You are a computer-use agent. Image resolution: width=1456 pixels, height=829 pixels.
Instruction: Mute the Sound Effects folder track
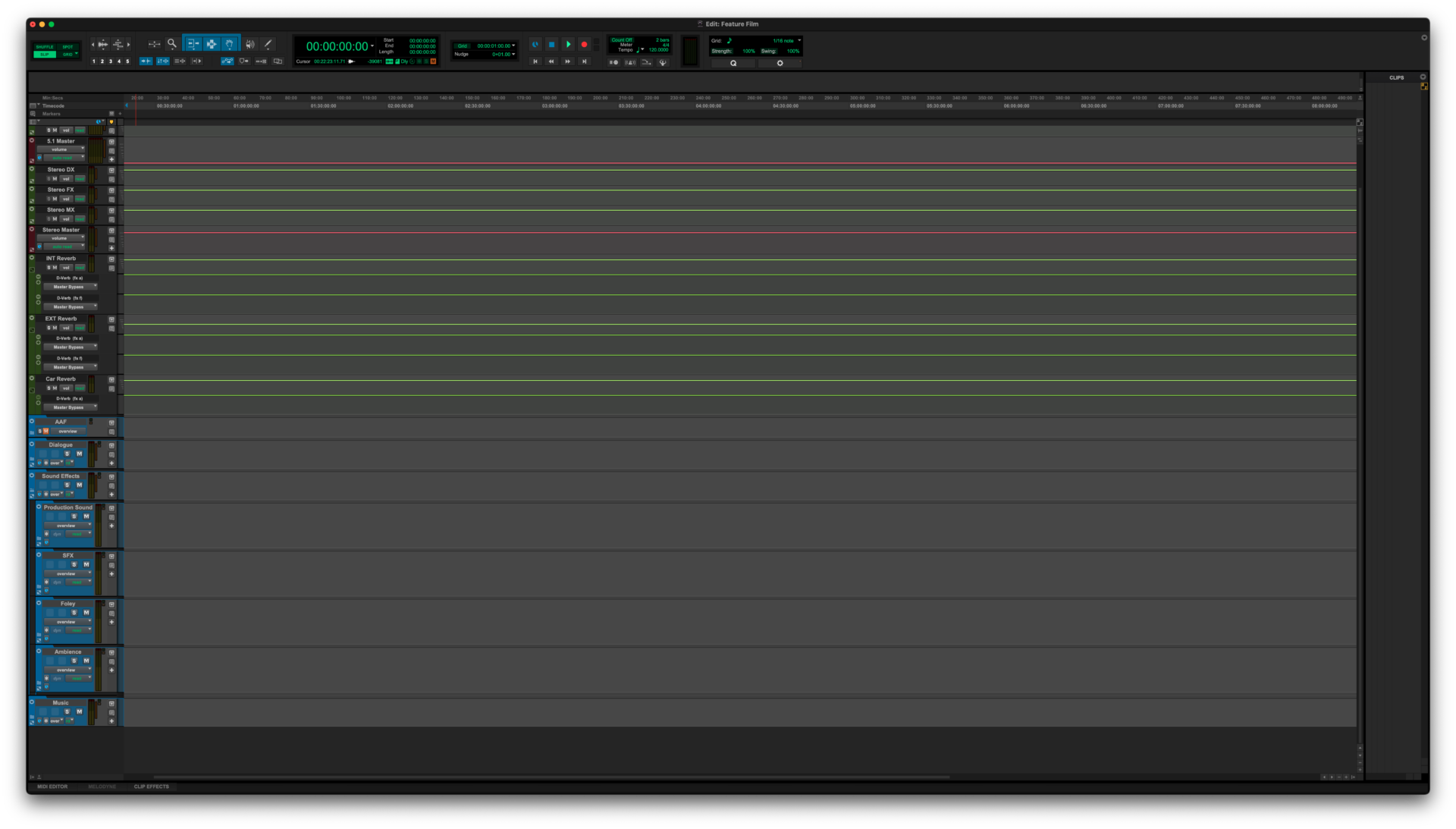(80, 485)
